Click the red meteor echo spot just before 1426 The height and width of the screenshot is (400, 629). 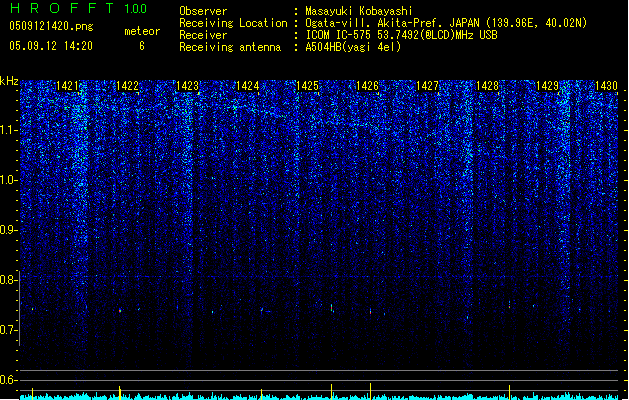click(370, 311)
